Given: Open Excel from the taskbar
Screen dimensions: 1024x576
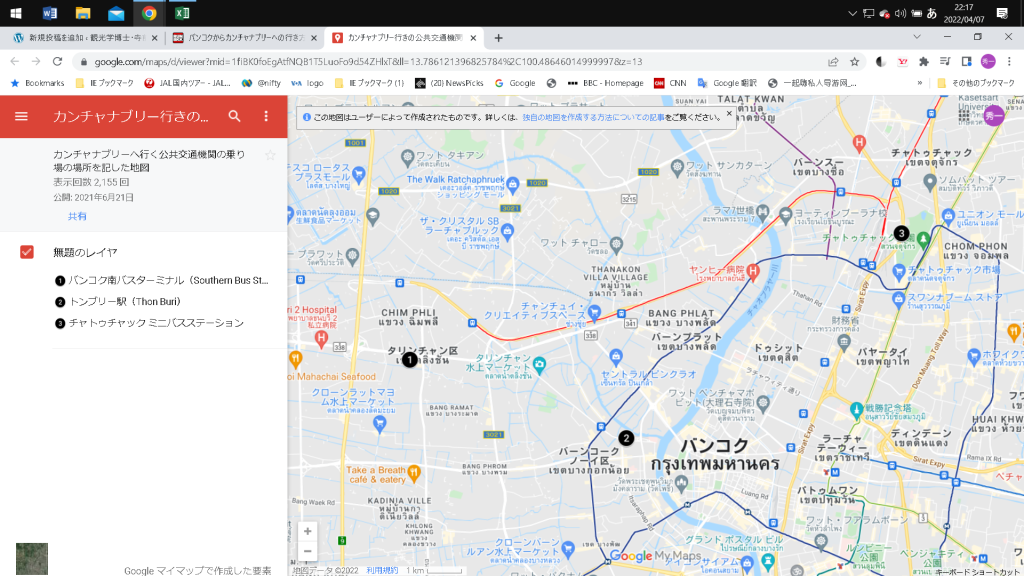Looking at the screenshot, I should point(182,13).
